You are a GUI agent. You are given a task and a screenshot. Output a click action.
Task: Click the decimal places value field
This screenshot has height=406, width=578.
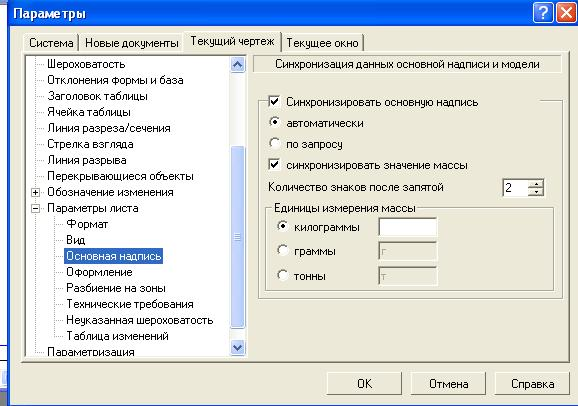515,188
